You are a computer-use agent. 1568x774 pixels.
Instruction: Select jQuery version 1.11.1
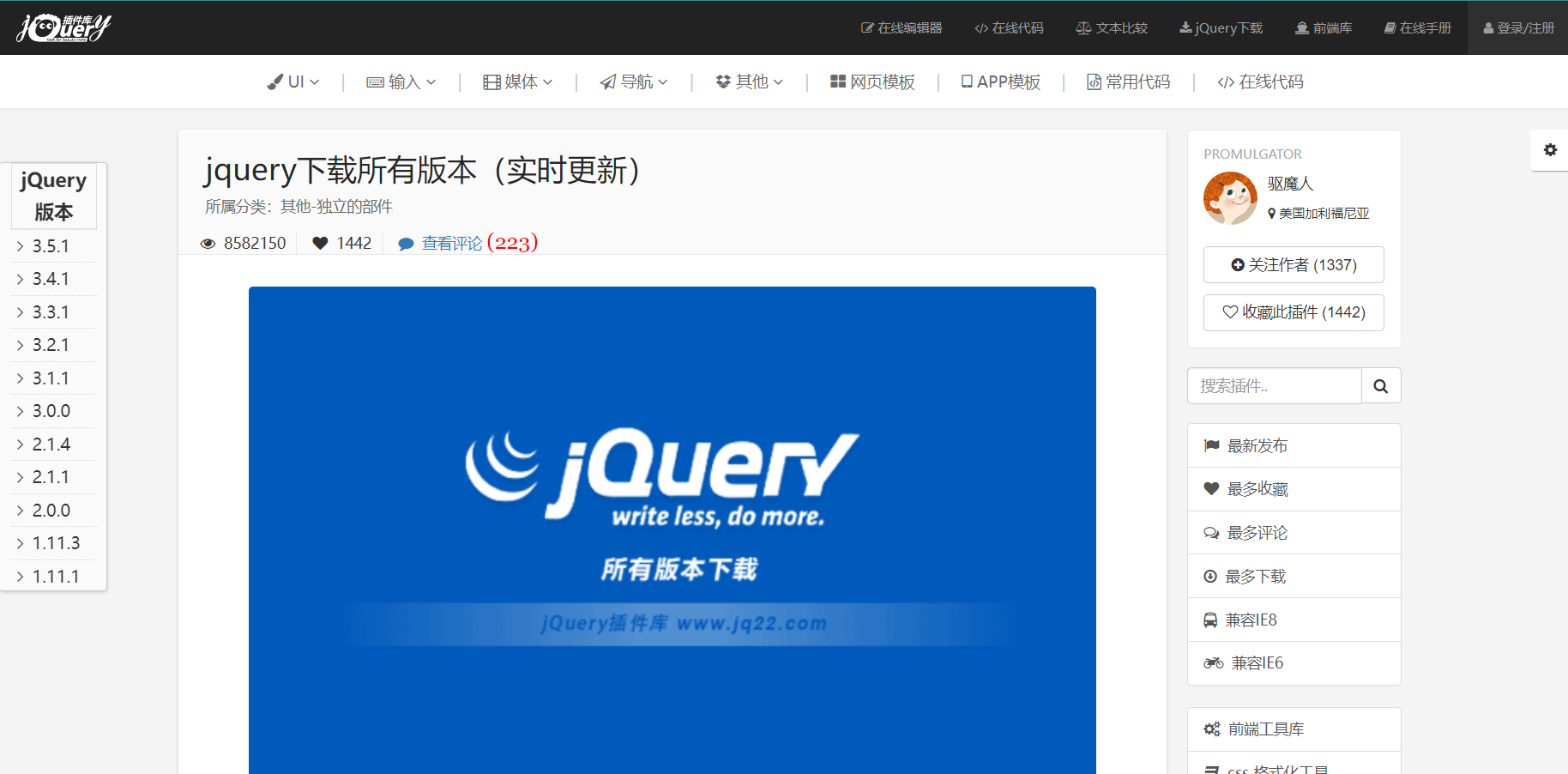[54, 577]
